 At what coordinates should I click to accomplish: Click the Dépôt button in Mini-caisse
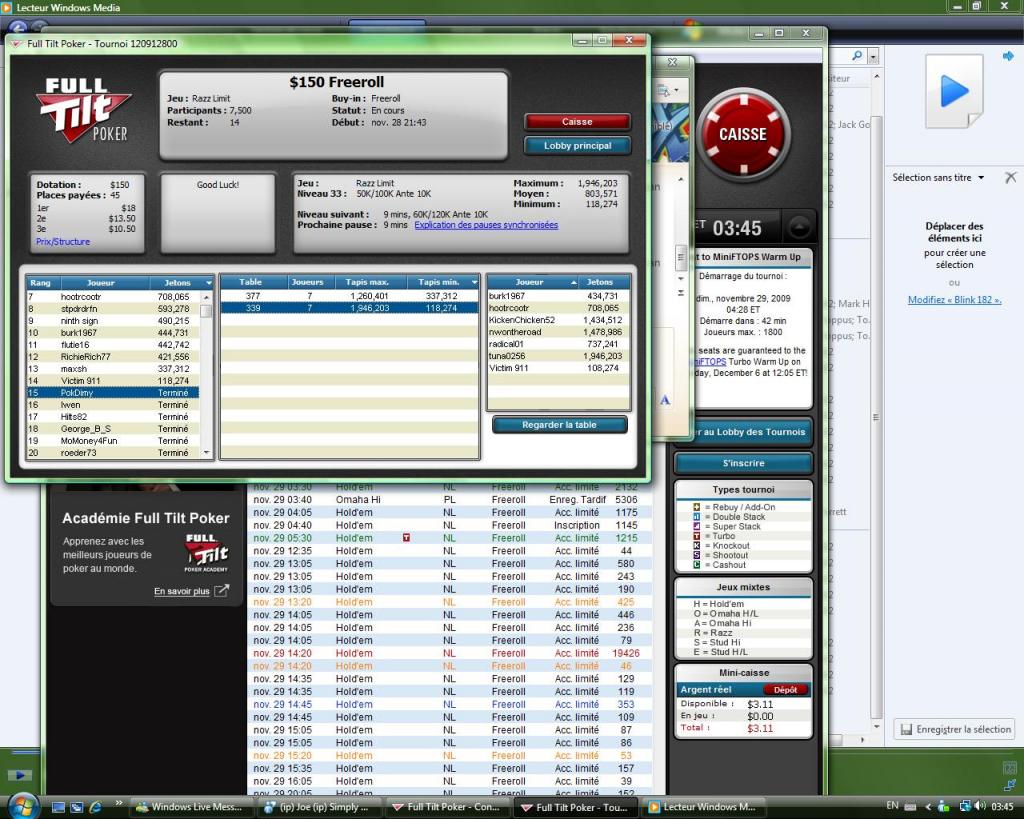point(785,690)
